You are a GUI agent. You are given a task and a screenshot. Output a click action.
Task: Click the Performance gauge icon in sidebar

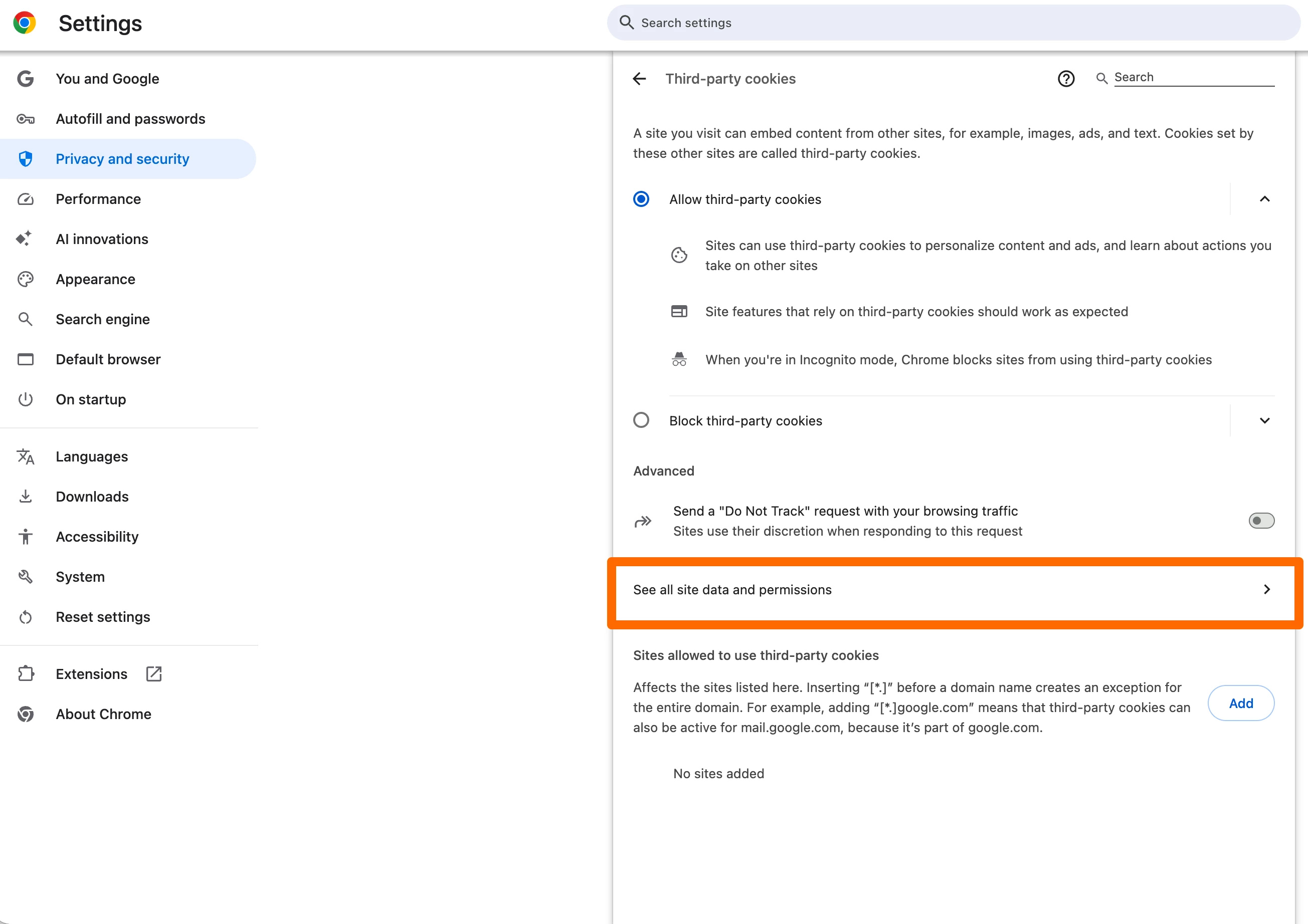(26, 199)
